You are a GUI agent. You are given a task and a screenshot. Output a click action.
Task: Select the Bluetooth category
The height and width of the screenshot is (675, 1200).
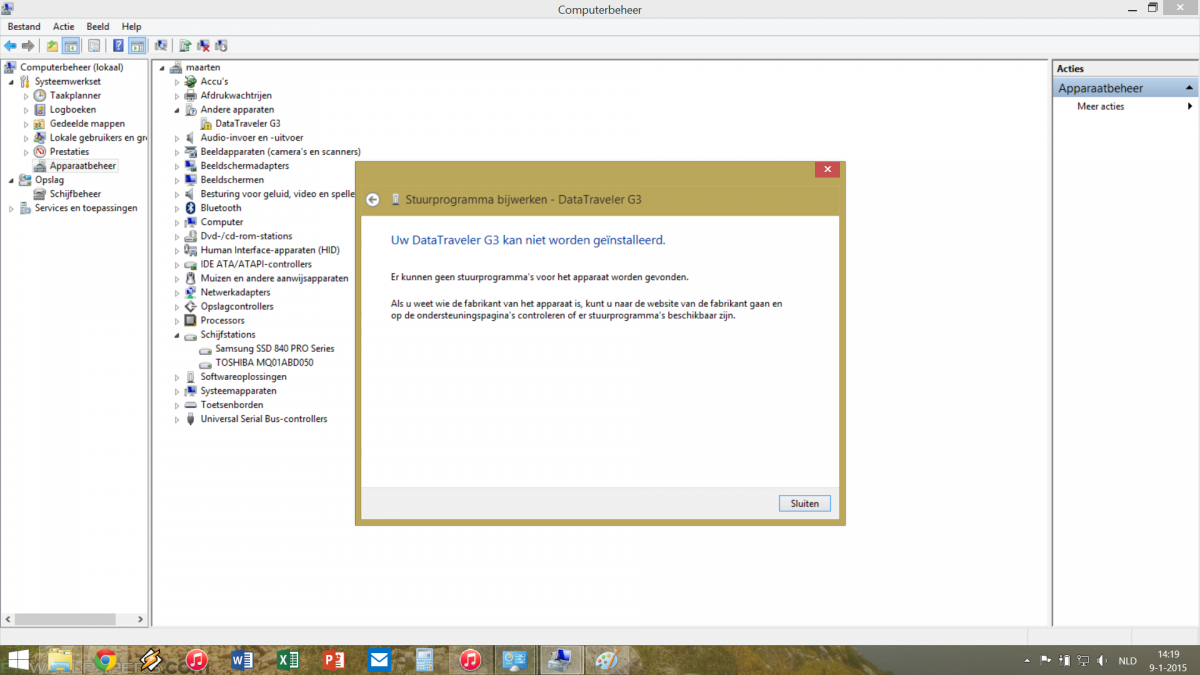(x=221, y=208)
